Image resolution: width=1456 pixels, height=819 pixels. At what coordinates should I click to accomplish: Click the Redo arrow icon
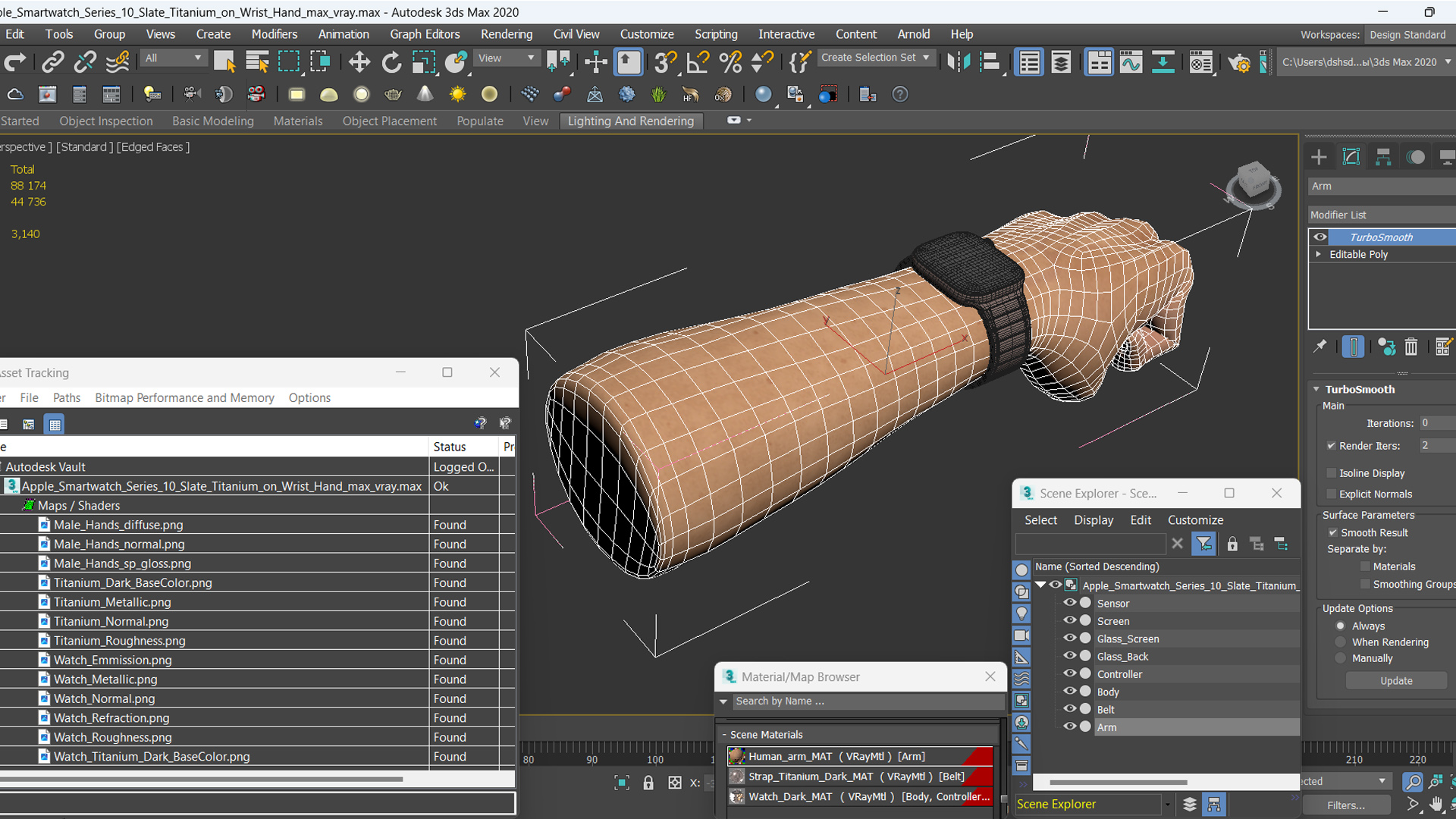[15, 61]
